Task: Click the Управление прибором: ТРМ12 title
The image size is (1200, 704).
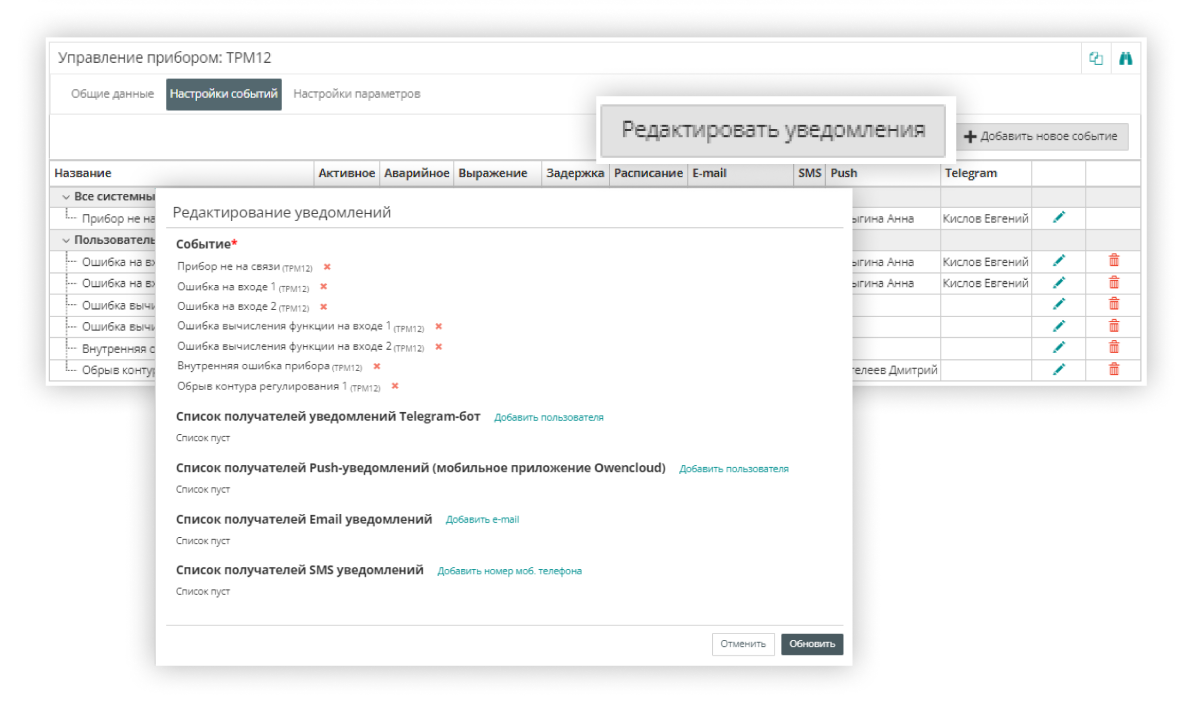Action: tap(165, 59)
